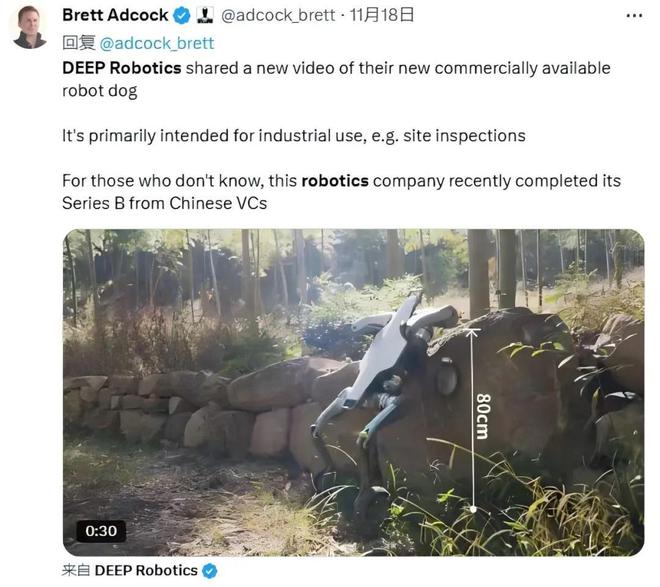Click the Brett Adcock display name
660x587 pixels.
click(x=115, y=16)
